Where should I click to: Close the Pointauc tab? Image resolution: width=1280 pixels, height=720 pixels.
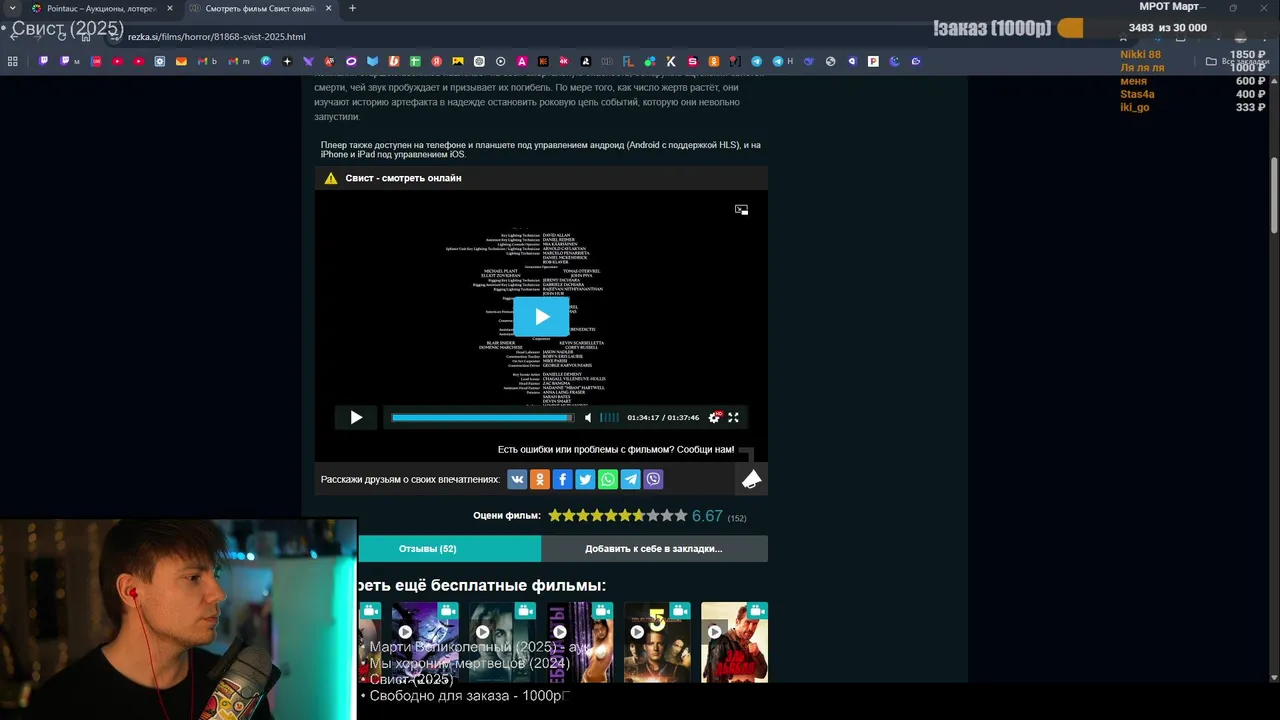(169, 8)
